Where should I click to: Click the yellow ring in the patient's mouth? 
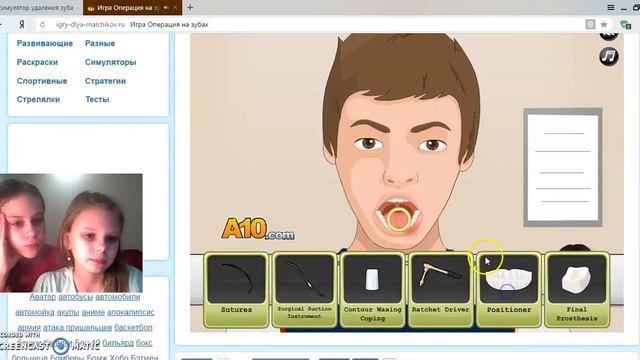pyautogui.click(x=398, y=219)
